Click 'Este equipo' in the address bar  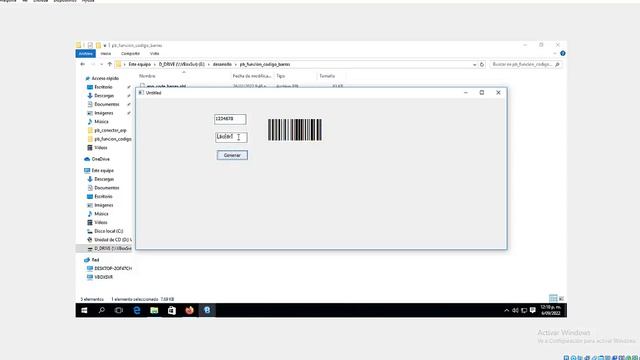tap(140, 64)
